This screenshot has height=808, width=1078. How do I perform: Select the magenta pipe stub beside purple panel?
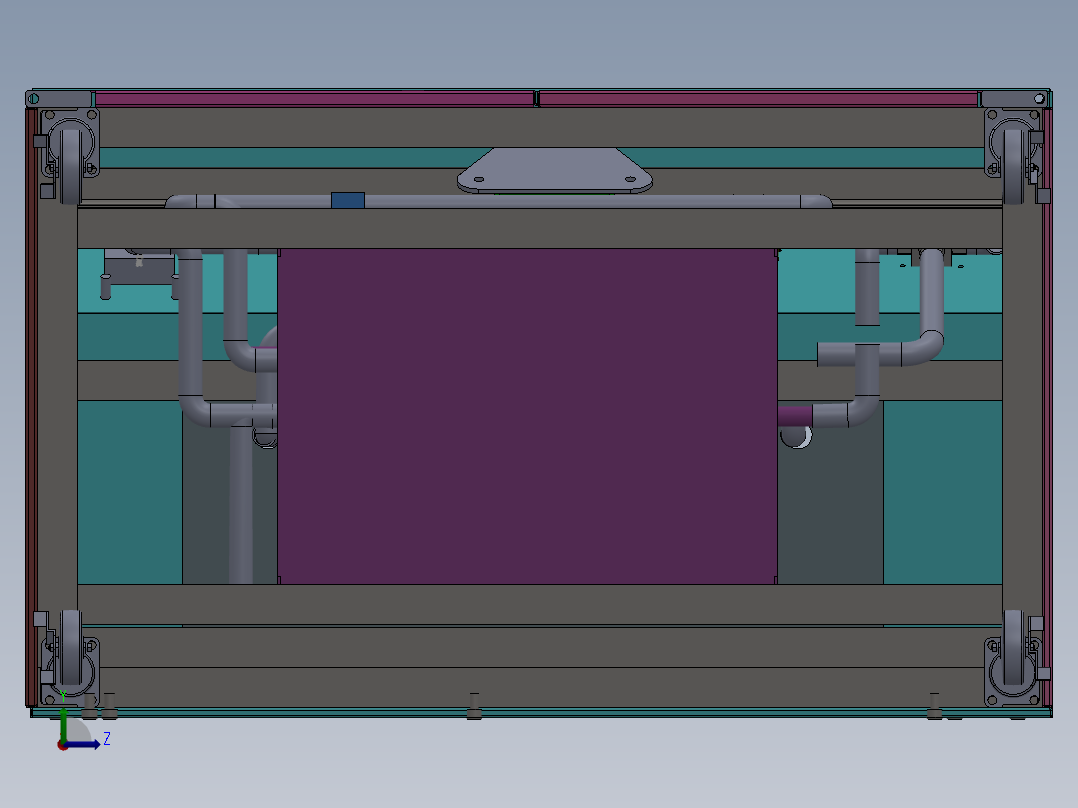(x=795, y=416)
